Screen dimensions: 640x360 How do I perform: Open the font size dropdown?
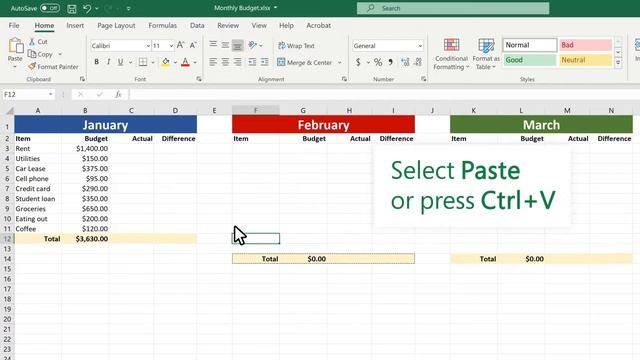171,46
